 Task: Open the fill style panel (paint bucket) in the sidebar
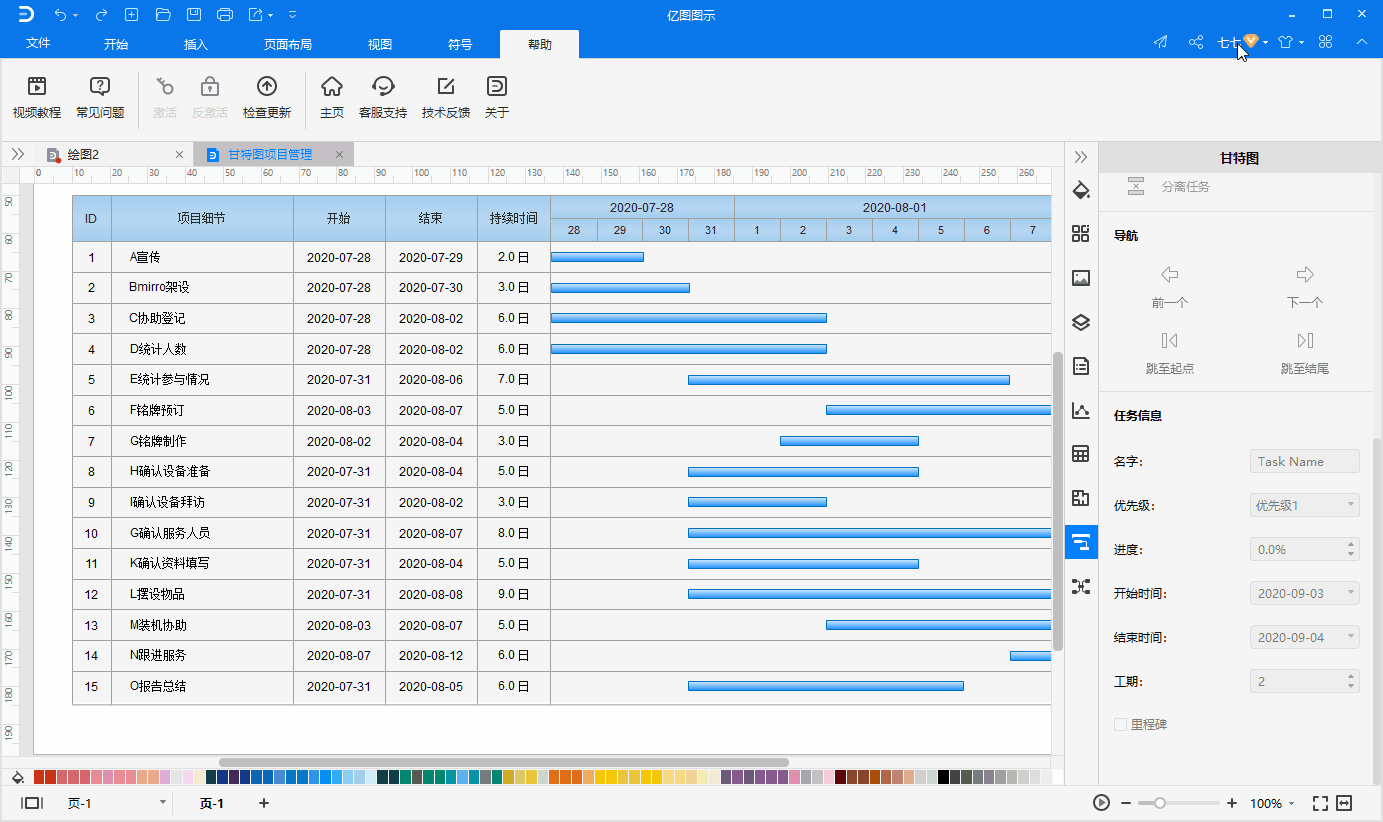pyautogui.click(x=1080, y=190)
